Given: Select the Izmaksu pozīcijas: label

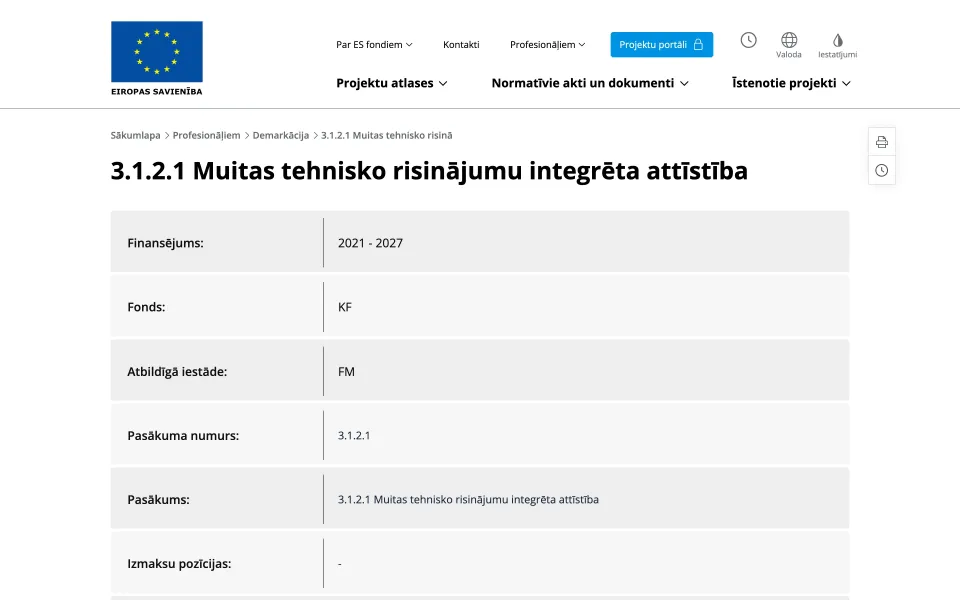Looking at the screenshot, I should click(179, 564).
